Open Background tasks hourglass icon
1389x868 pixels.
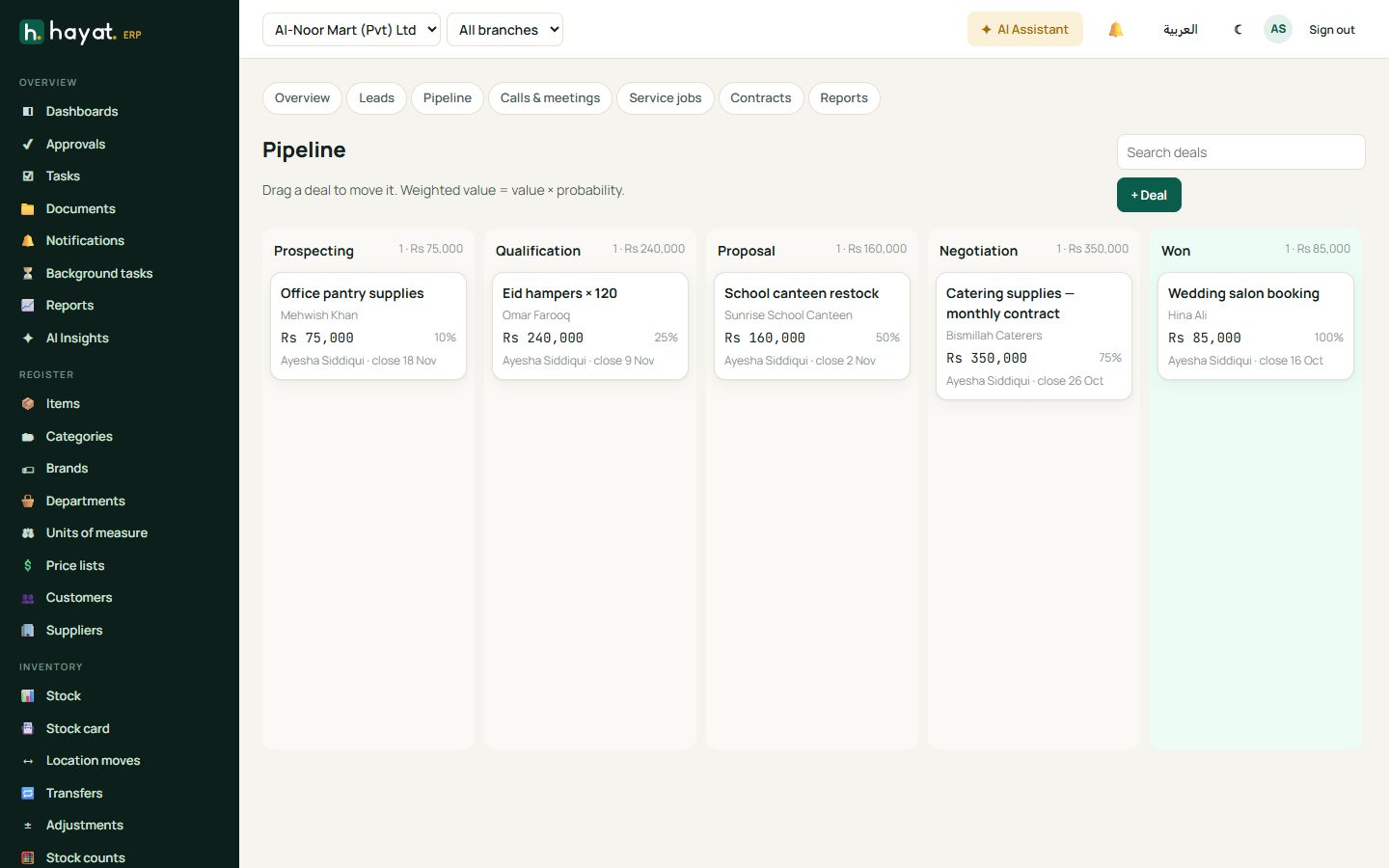click(28, 273)
